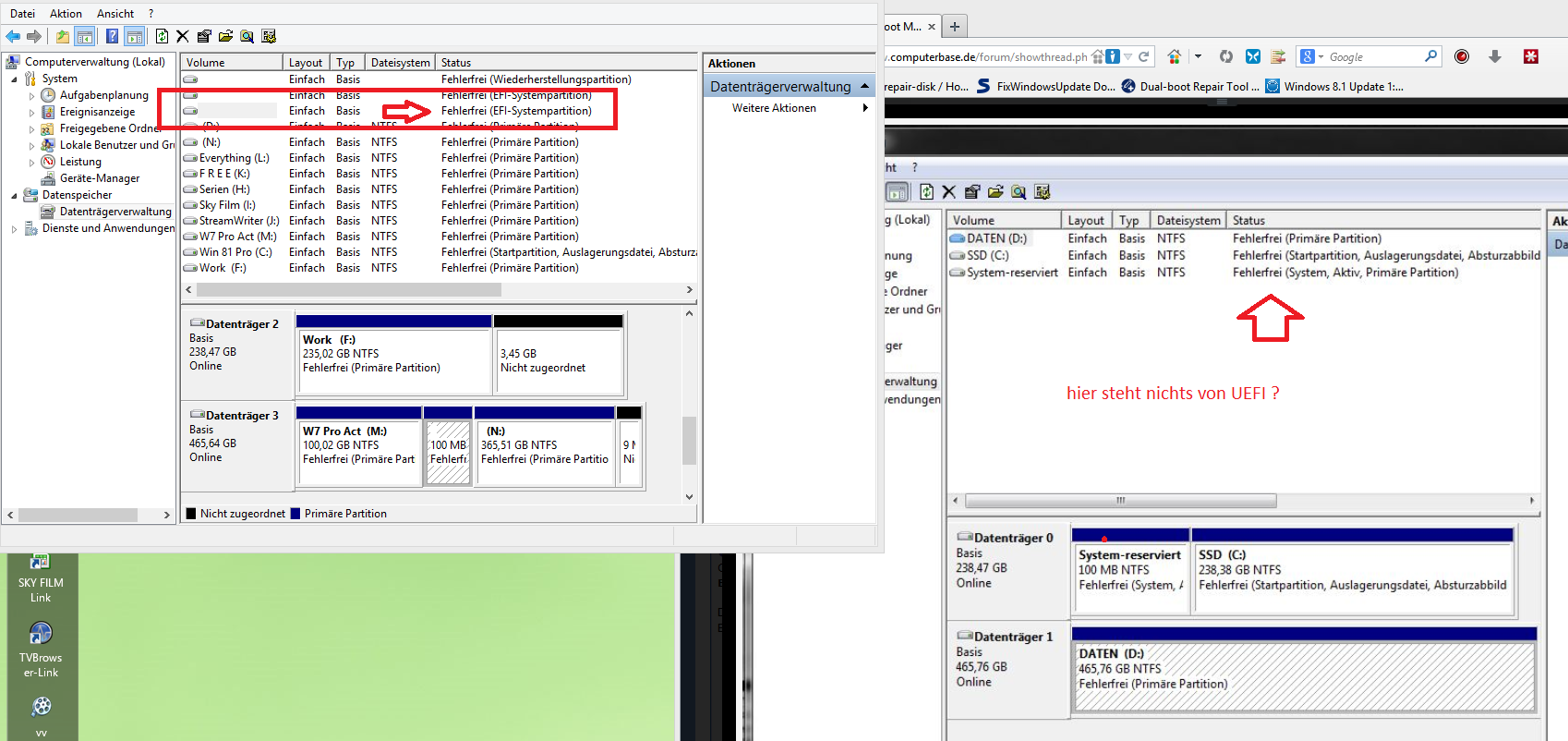Collapse the Datenspeicher tree node

pos(14,196)
